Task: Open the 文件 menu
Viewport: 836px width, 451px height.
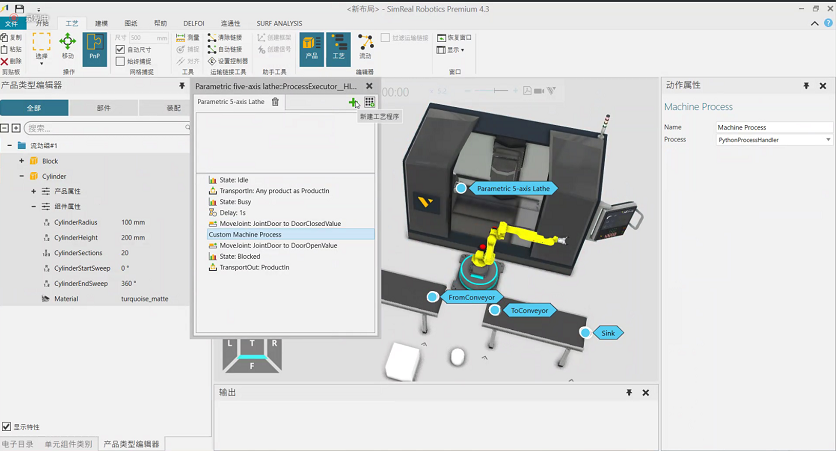Action: pyautogui.click(x=12, y=23)
